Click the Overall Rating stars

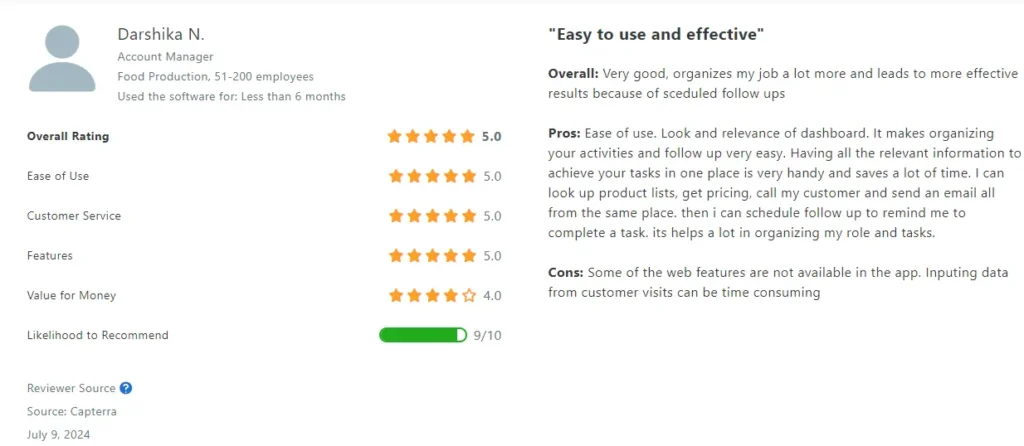pyautogui.click(x=431, y=136)
